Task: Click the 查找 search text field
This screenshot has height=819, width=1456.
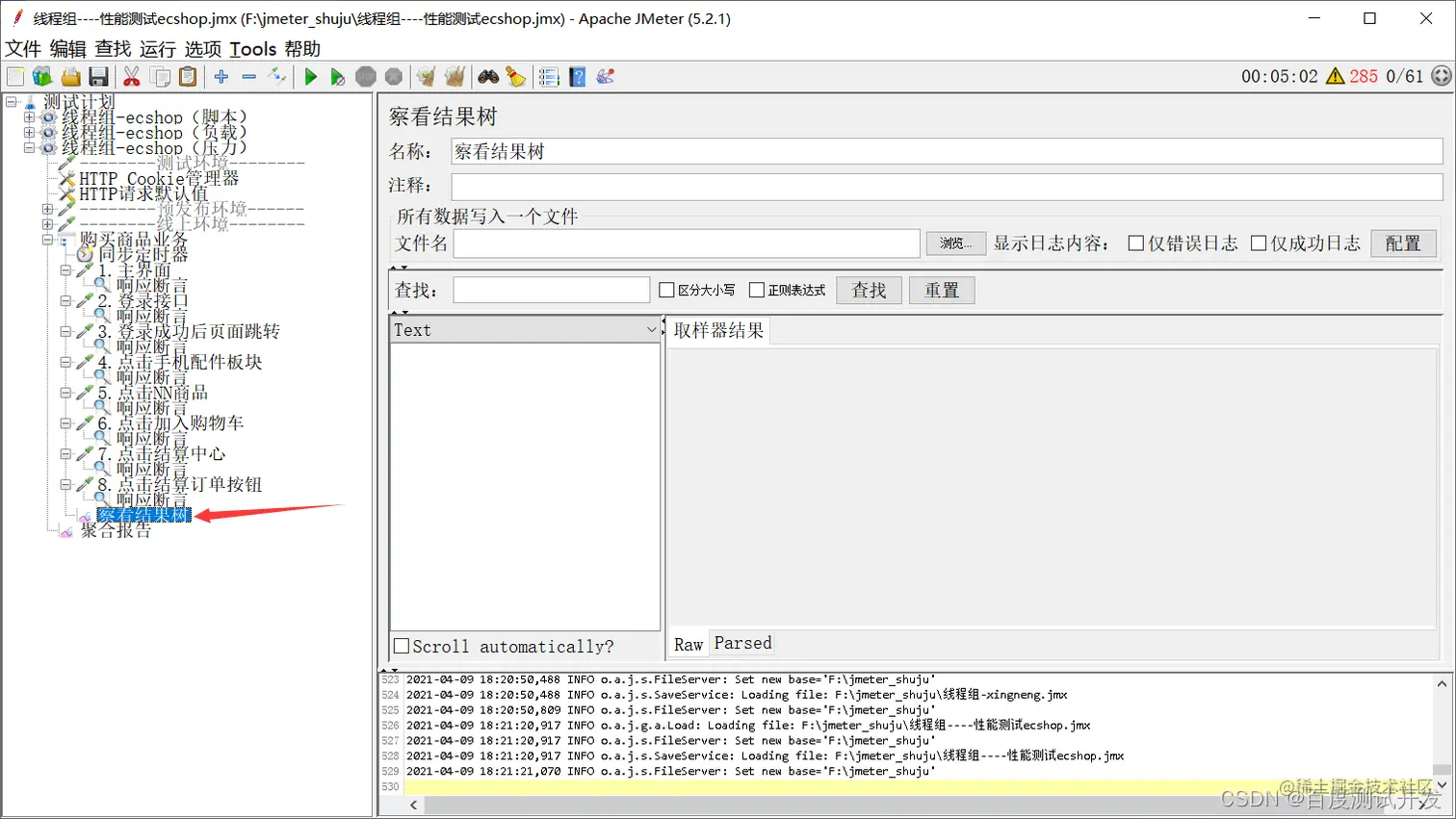Action: click(552, 290)
